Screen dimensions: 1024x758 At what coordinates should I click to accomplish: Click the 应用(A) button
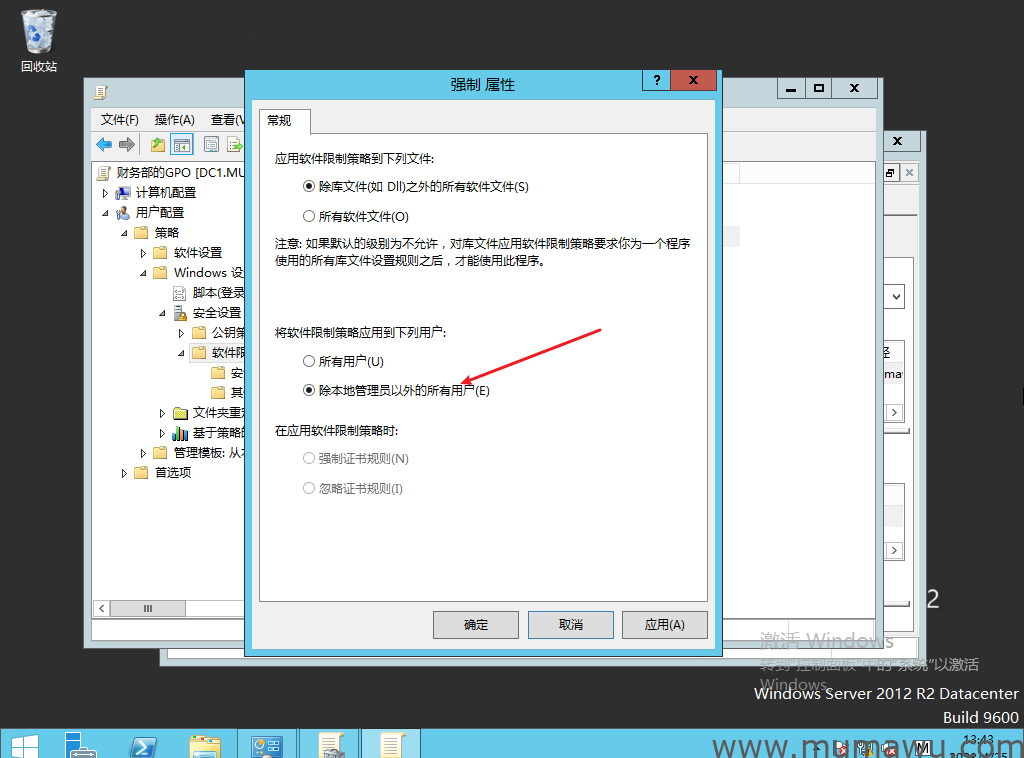click(664, 625)
